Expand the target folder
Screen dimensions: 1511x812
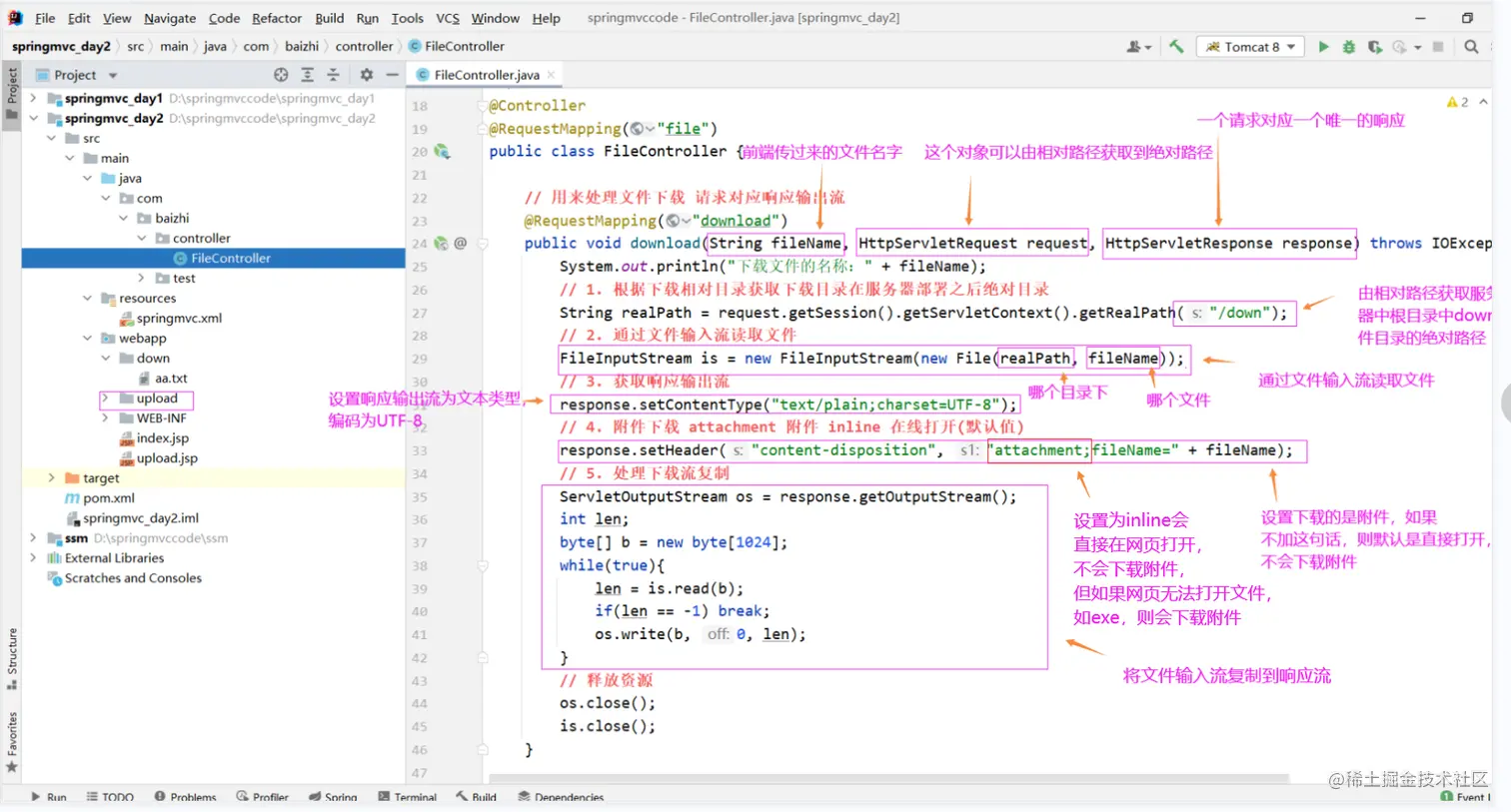tap(52, 477)
